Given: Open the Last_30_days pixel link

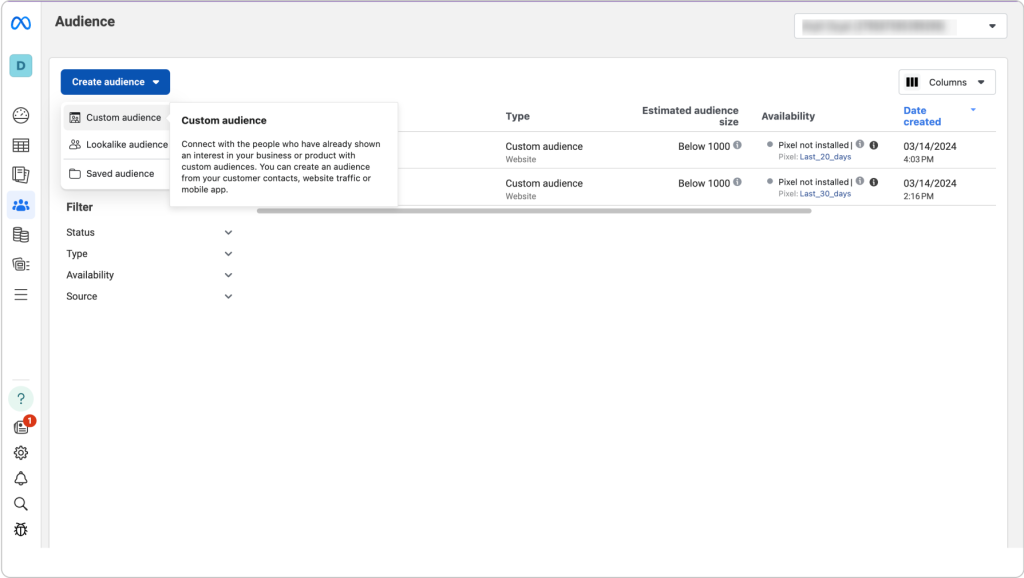Looking at the screenshot, I should [x=825, y=193].
